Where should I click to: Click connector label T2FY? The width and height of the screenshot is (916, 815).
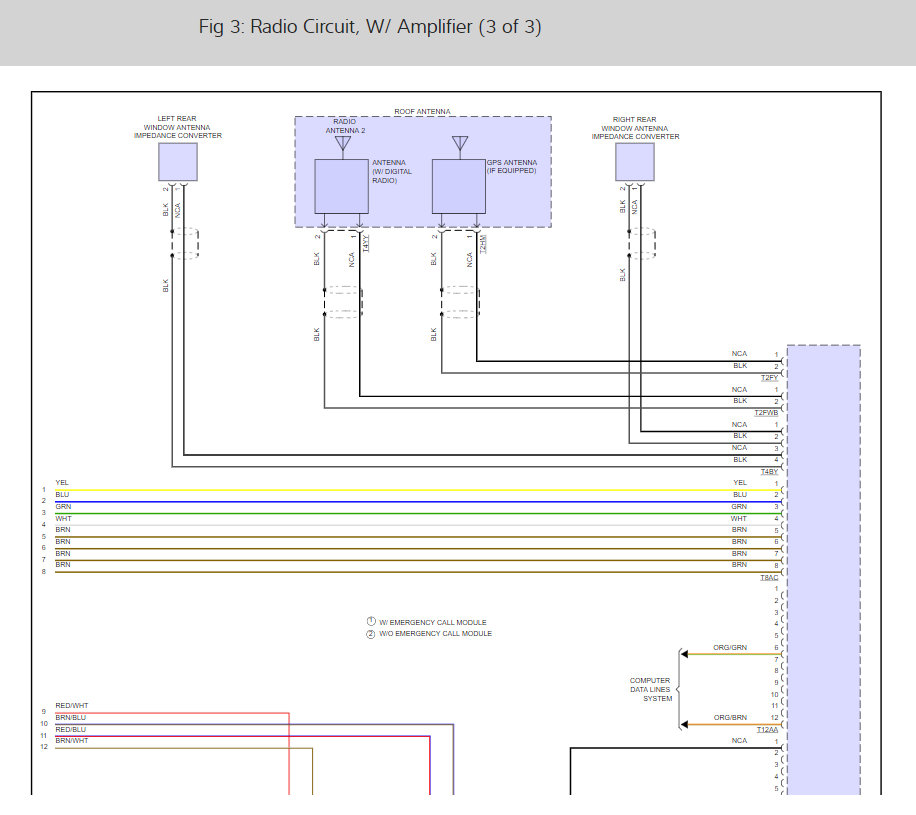(x=769, y=378)
